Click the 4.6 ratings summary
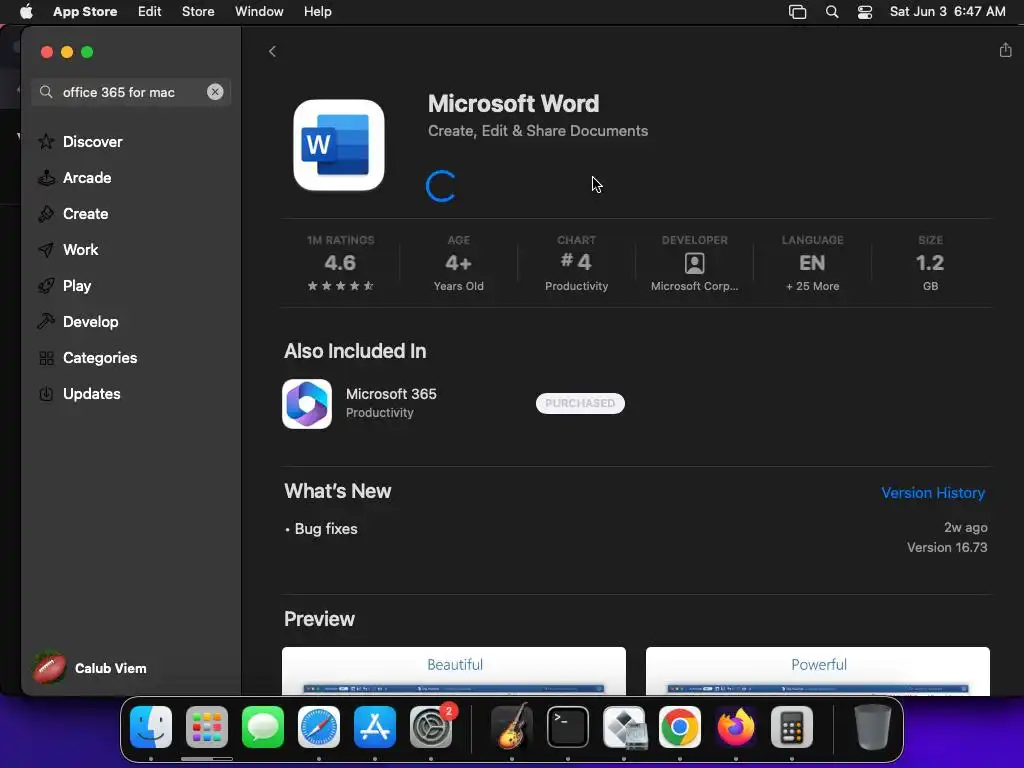This screenshot has width=1024, height=768. click(x=340, y=263)
